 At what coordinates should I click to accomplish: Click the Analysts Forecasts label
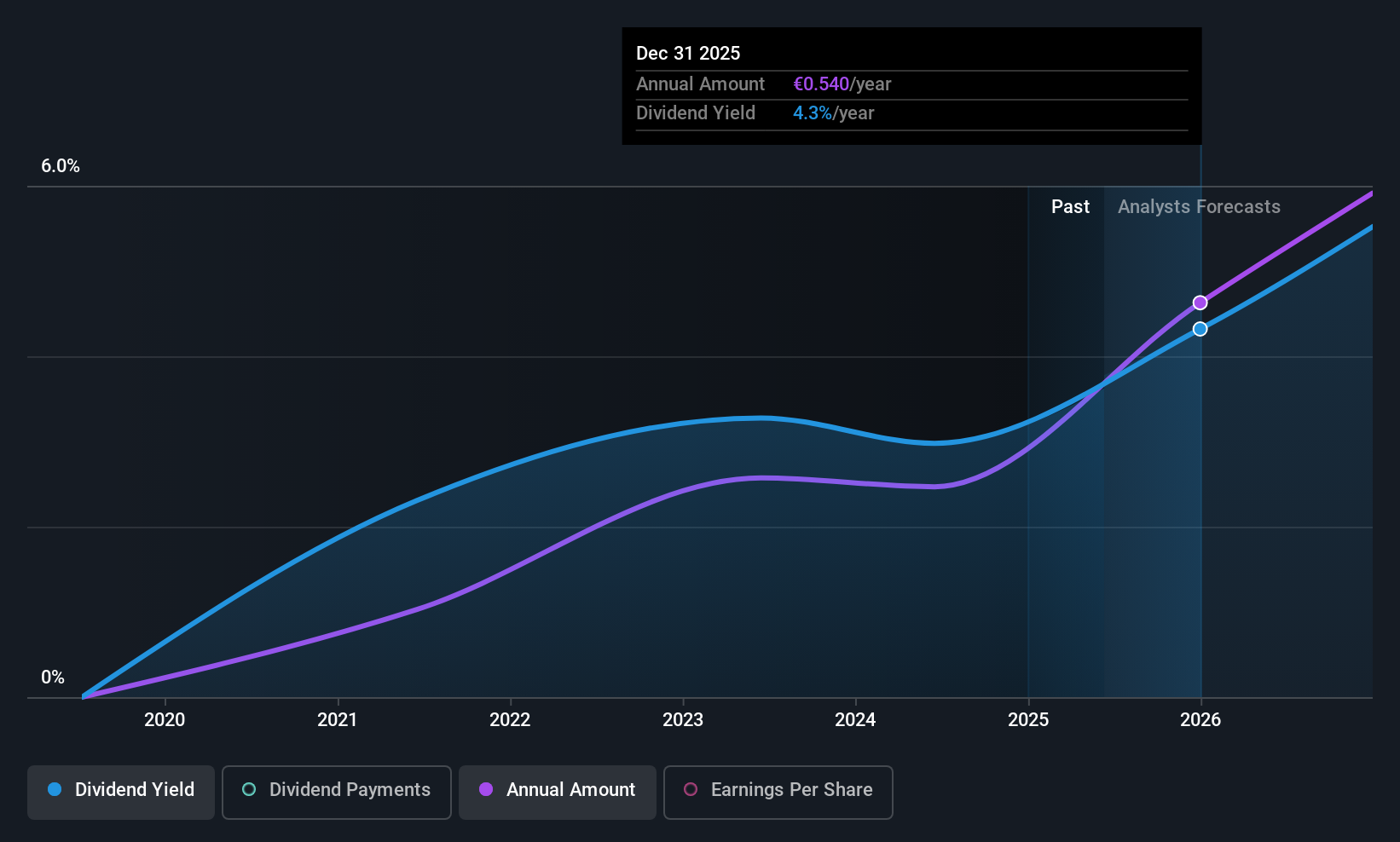1199,207
